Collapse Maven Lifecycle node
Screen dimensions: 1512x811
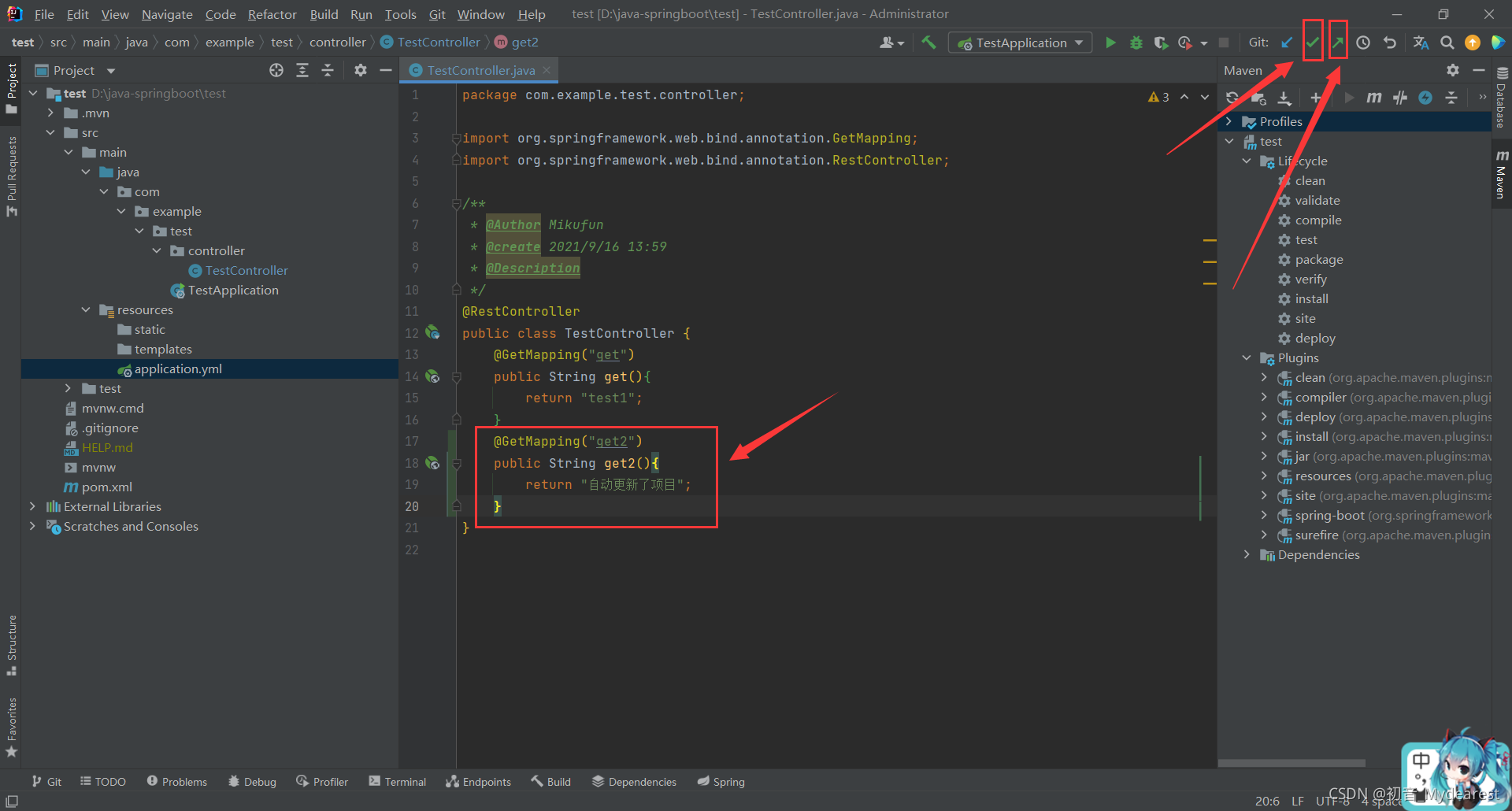click(x=1247, y=161)
